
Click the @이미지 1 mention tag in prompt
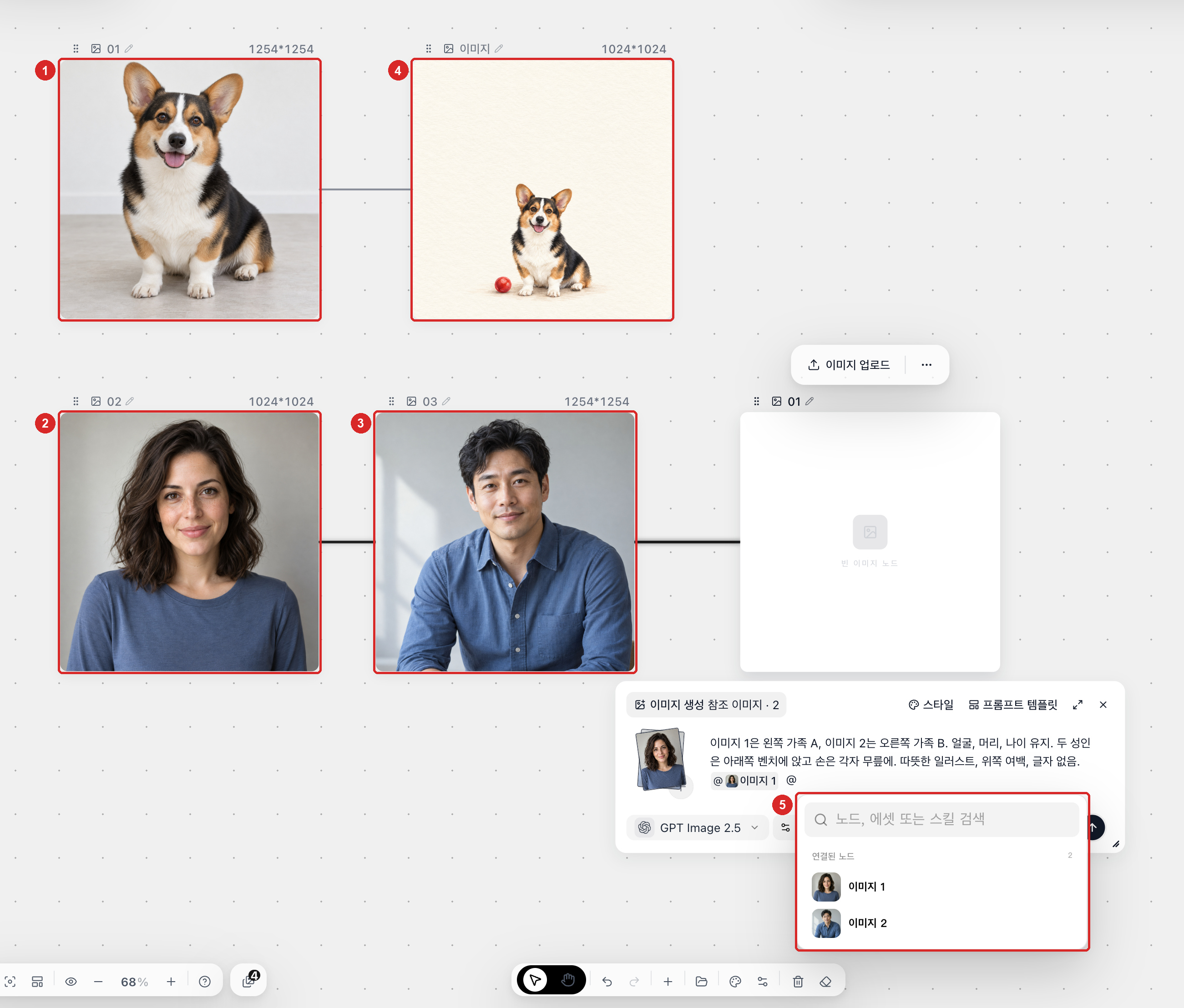[x=744, y=780]
